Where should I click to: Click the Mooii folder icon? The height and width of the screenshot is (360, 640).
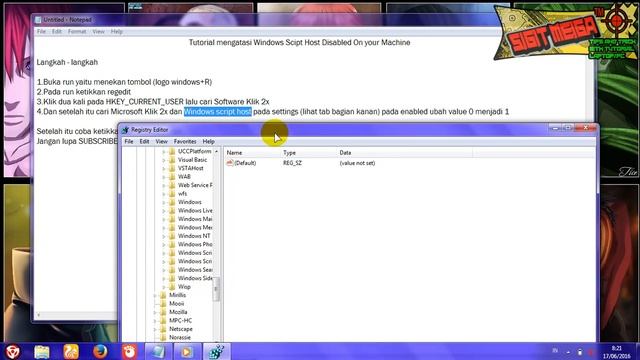pos(163,304)
